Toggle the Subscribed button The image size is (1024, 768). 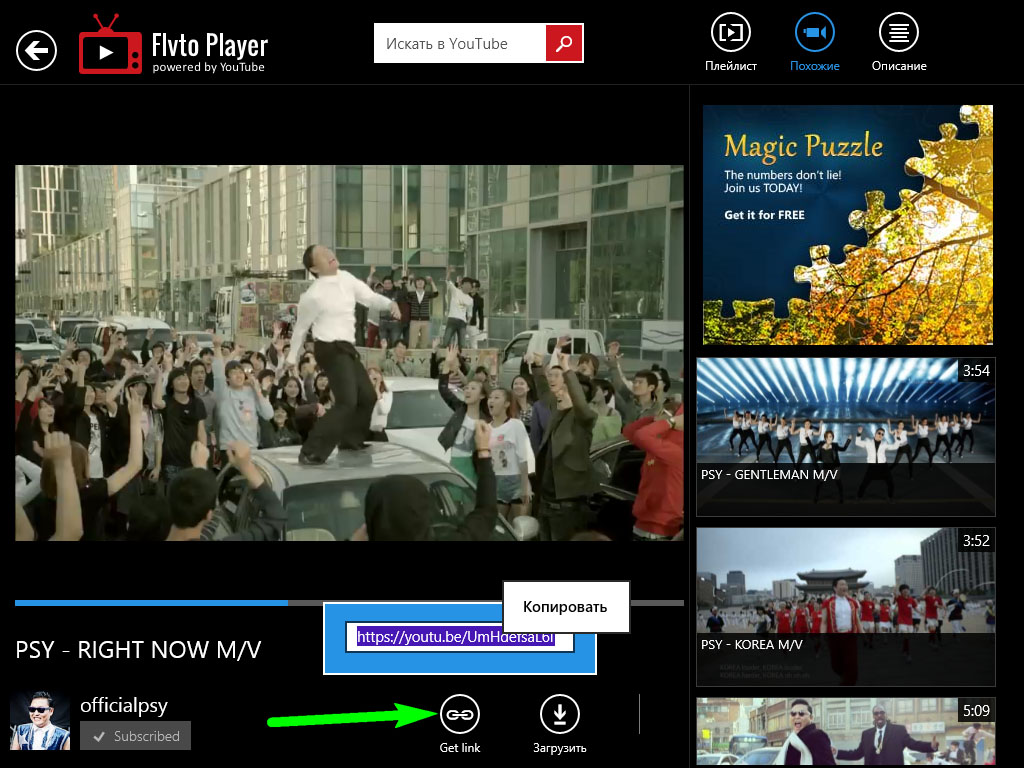(x=135, y=736)
